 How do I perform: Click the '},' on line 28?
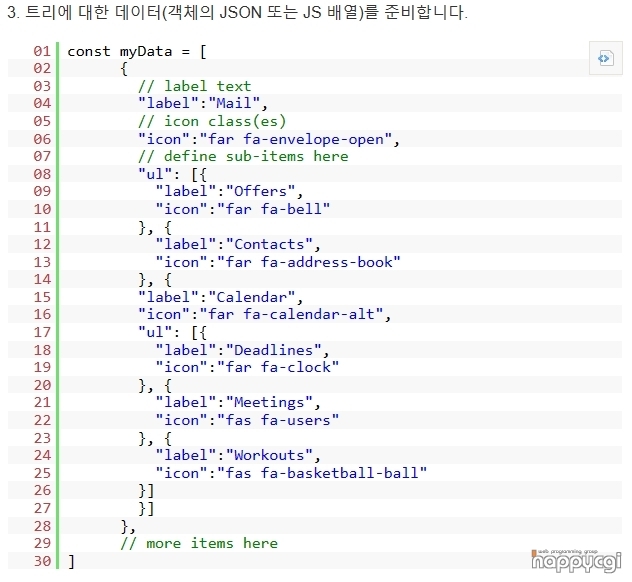pyautogui.click(x=128, y=526)
